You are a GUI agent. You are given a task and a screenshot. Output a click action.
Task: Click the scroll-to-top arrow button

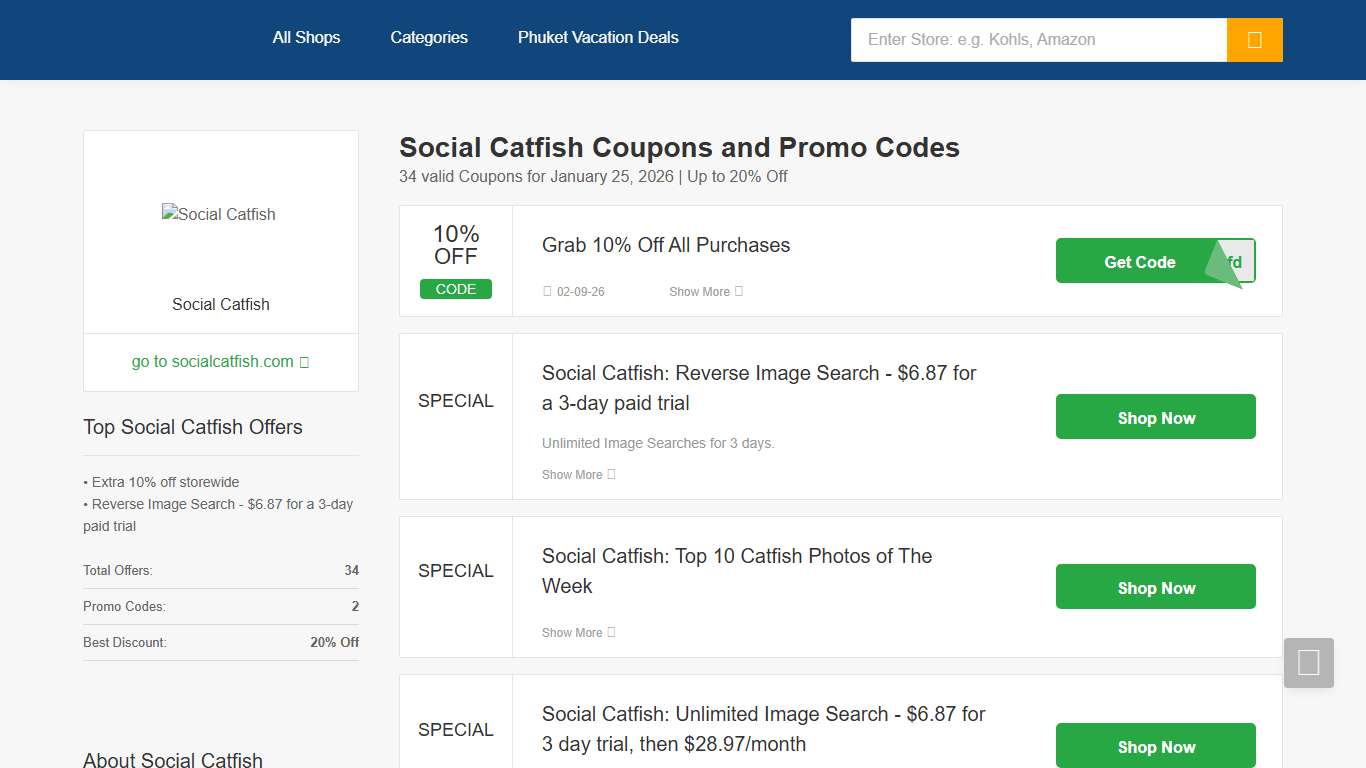pyautogui.click(x=1308, y=662)
